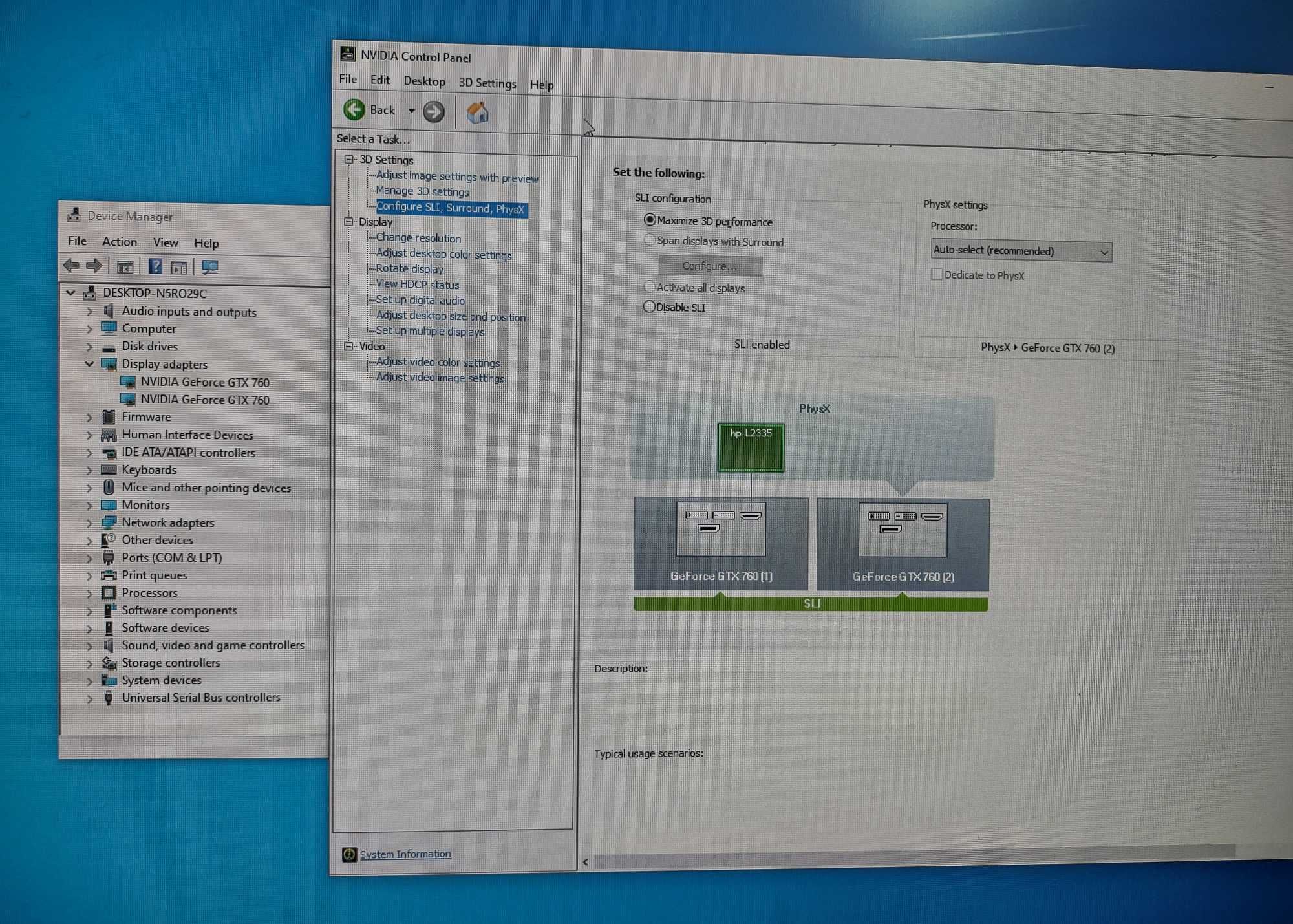
Task: Select Span displays with Surround option
Action: [650, 240]
